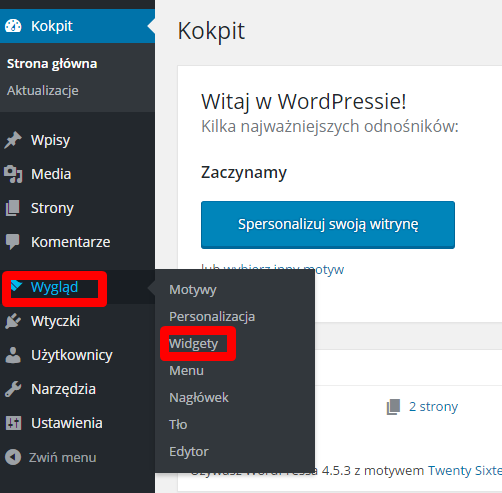Open Personalizacja from the submenu
Screen dimensions: 502x493
pos(212,317)
